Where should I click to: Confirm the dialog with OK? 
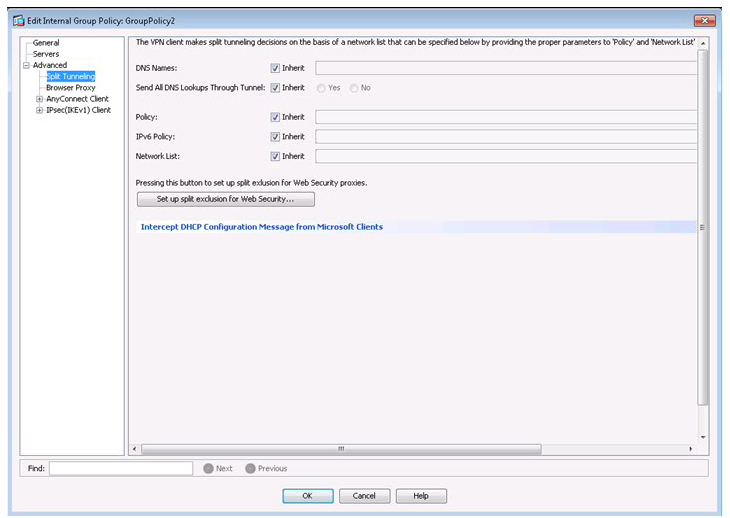point(308,496)
